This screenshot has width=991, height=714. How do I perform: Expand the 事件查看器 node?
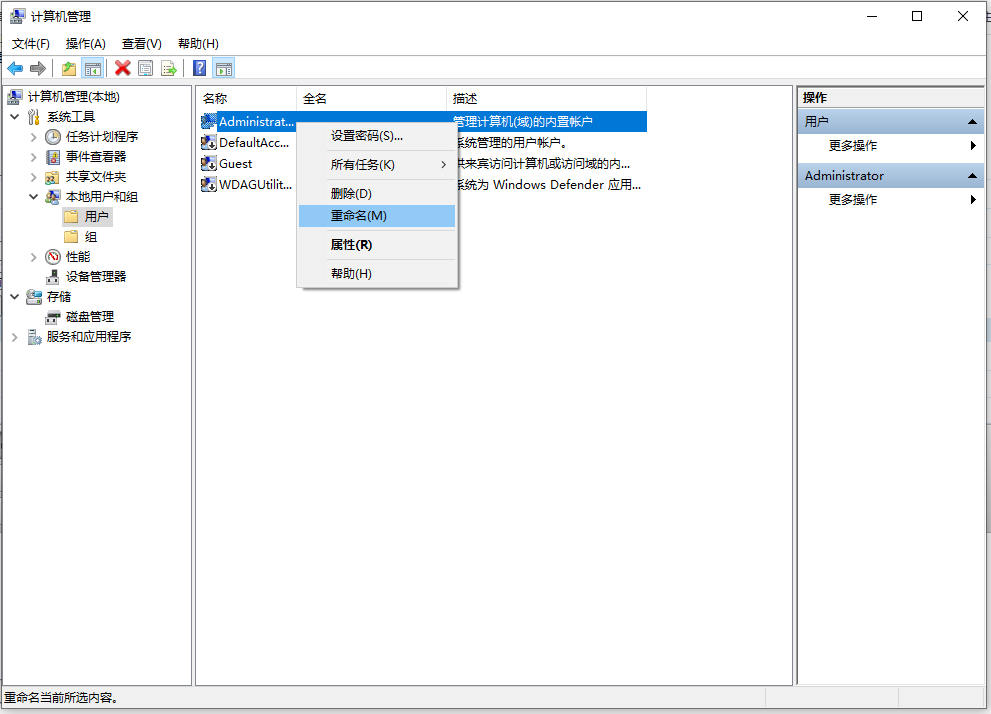point(33,157)
